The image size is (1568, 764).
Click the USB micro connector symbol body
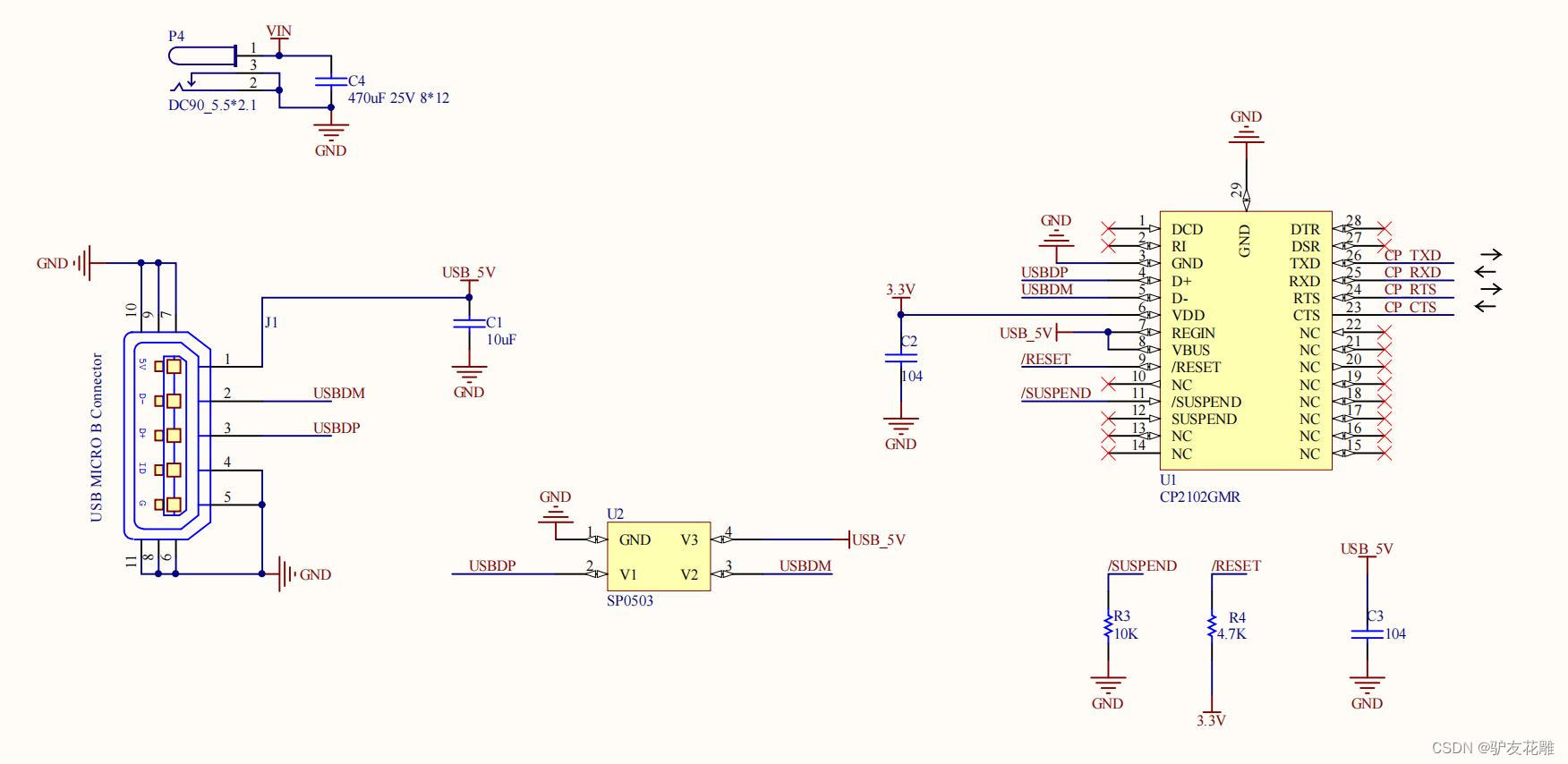coord(167,436)
